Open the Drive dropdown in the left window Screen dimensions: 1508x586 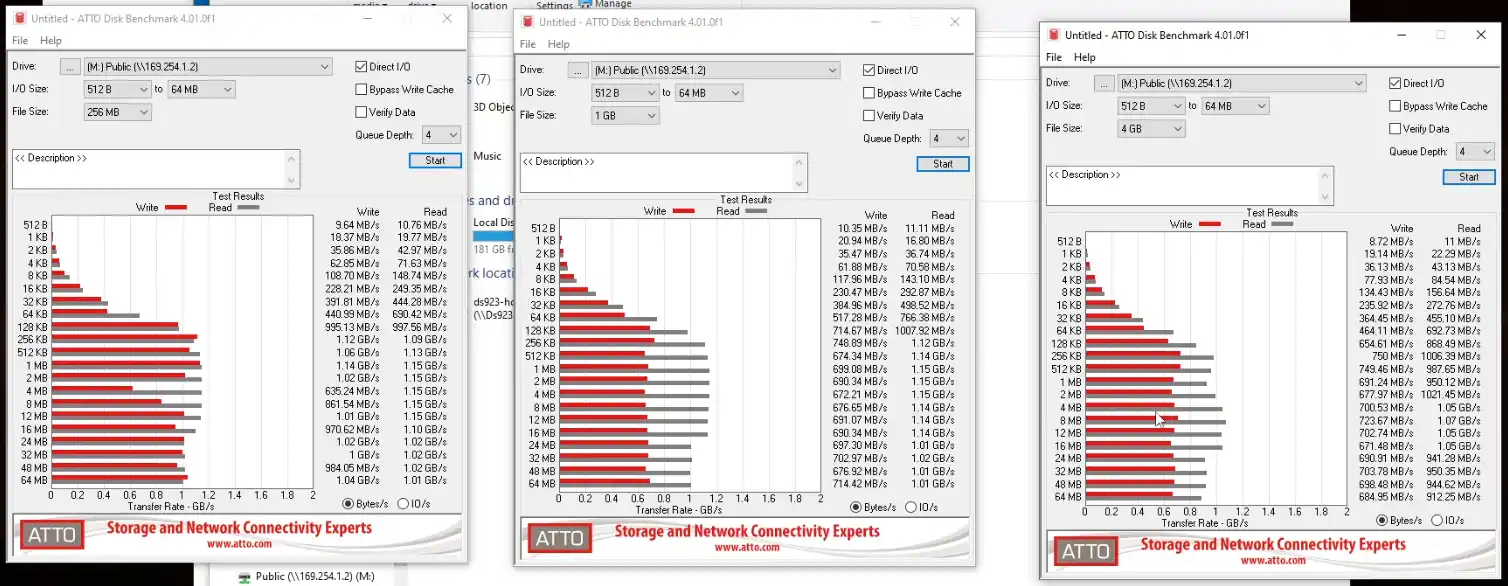click(x=208, y=67)
